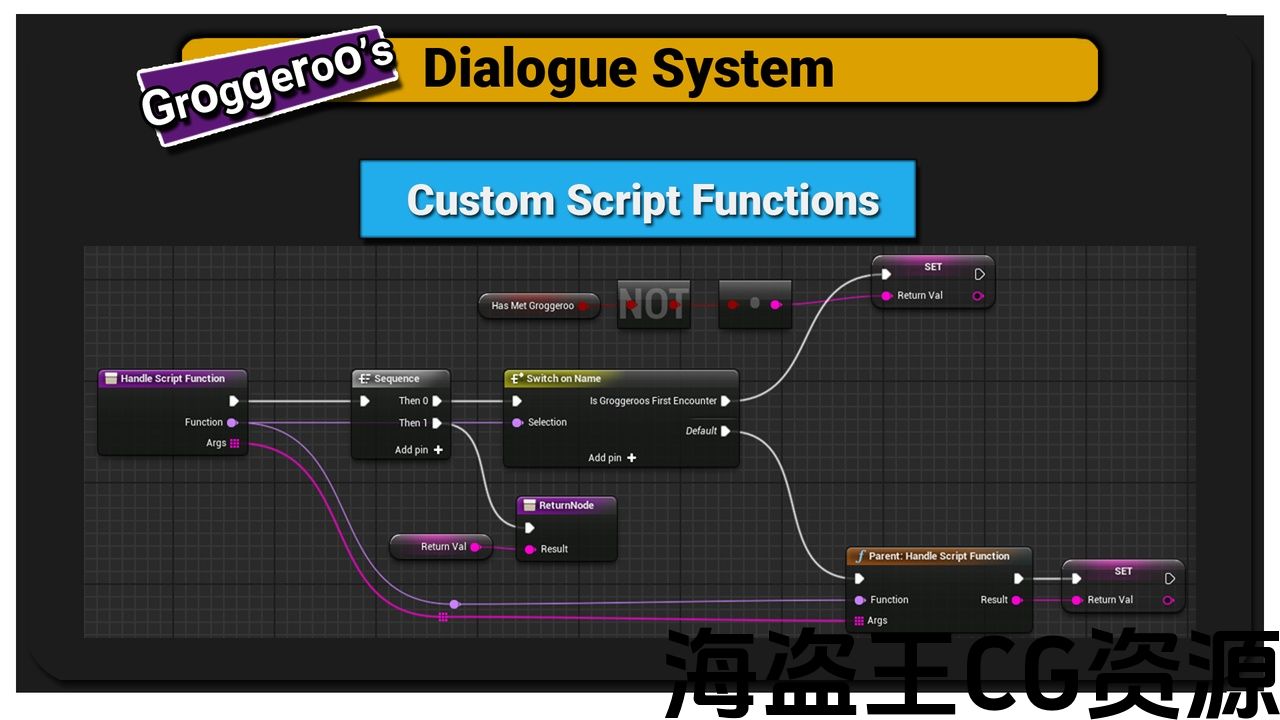Click the purple Groggeroo's label
Viewport: 1280px width, 720px height.
pos(267,86)
